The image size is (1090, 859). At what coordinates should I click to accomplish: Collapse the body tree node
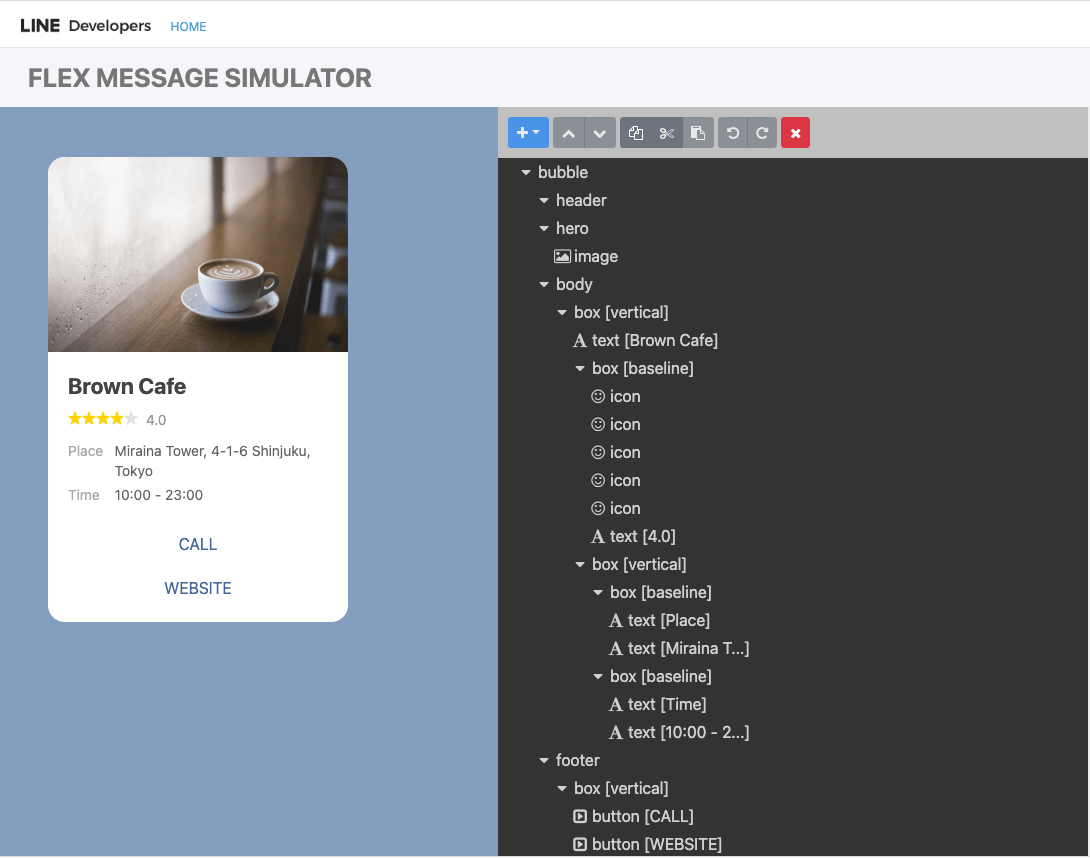click(x=544, y=285)
